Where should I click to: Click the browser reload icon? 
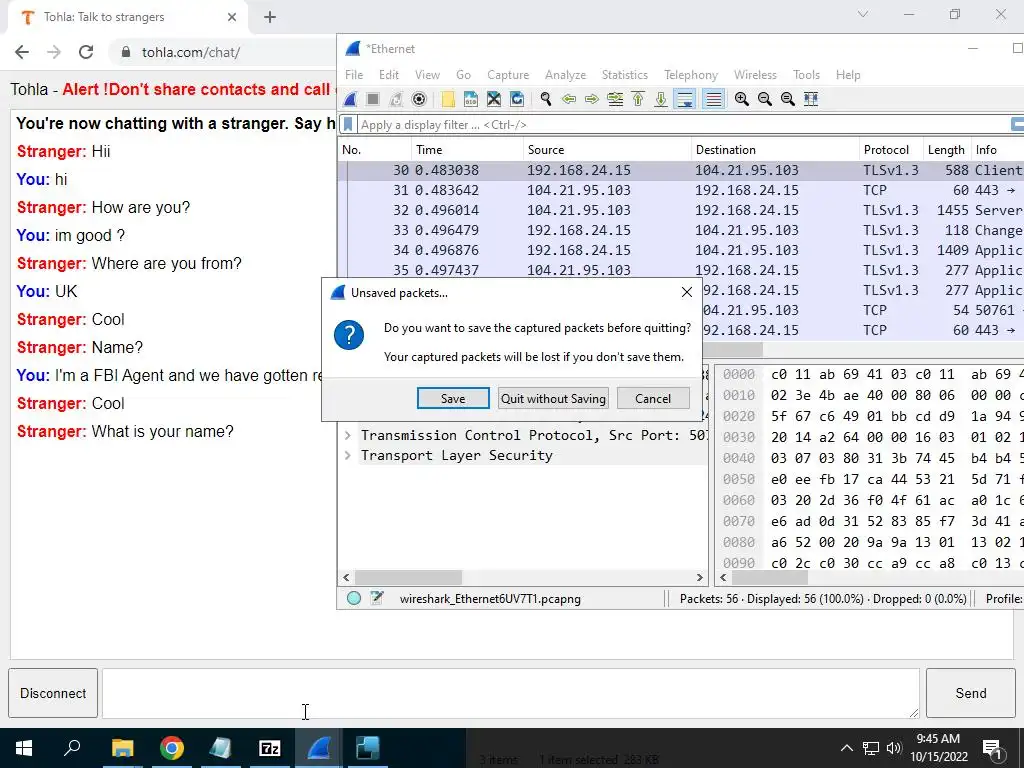(86, 52)
